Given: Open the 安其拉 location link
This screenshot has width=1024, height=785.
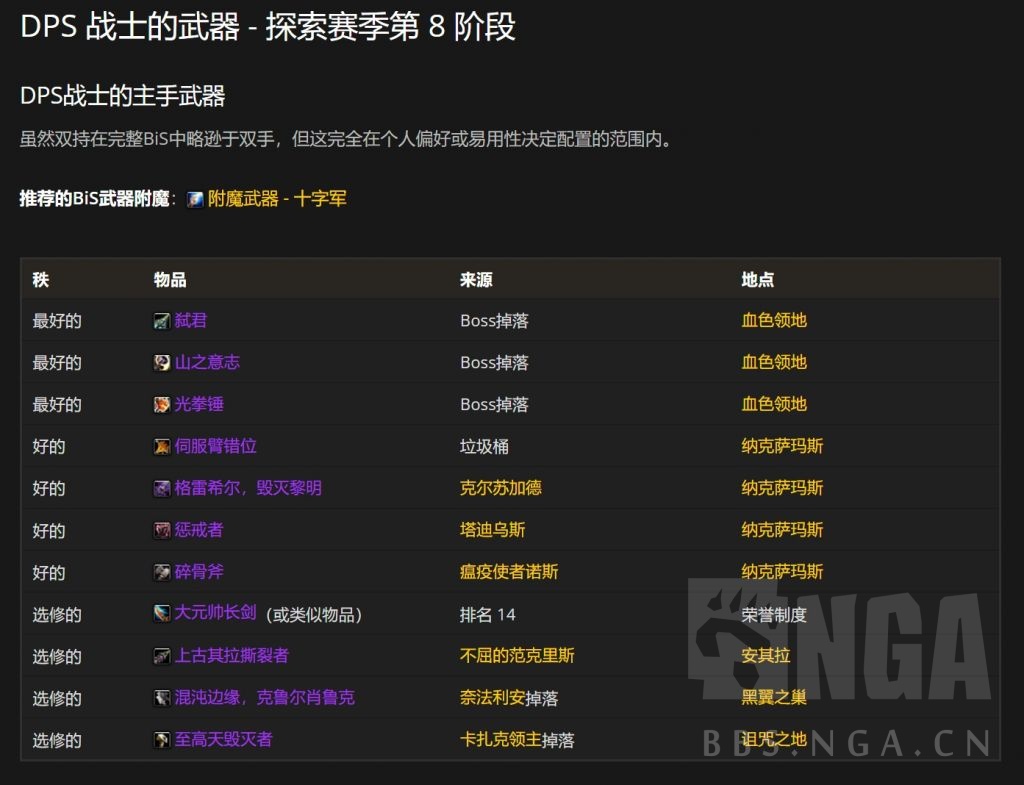Looking at the screenshot, I should tap(765, 656).
